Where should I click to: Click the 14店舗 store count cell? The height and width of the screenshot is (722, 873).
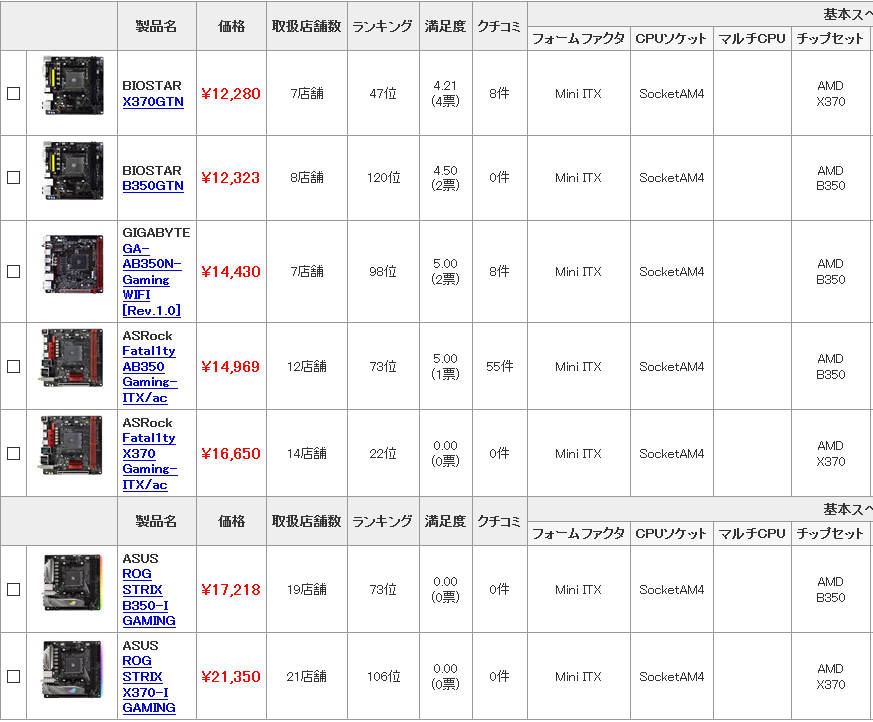tap(307, 454)
